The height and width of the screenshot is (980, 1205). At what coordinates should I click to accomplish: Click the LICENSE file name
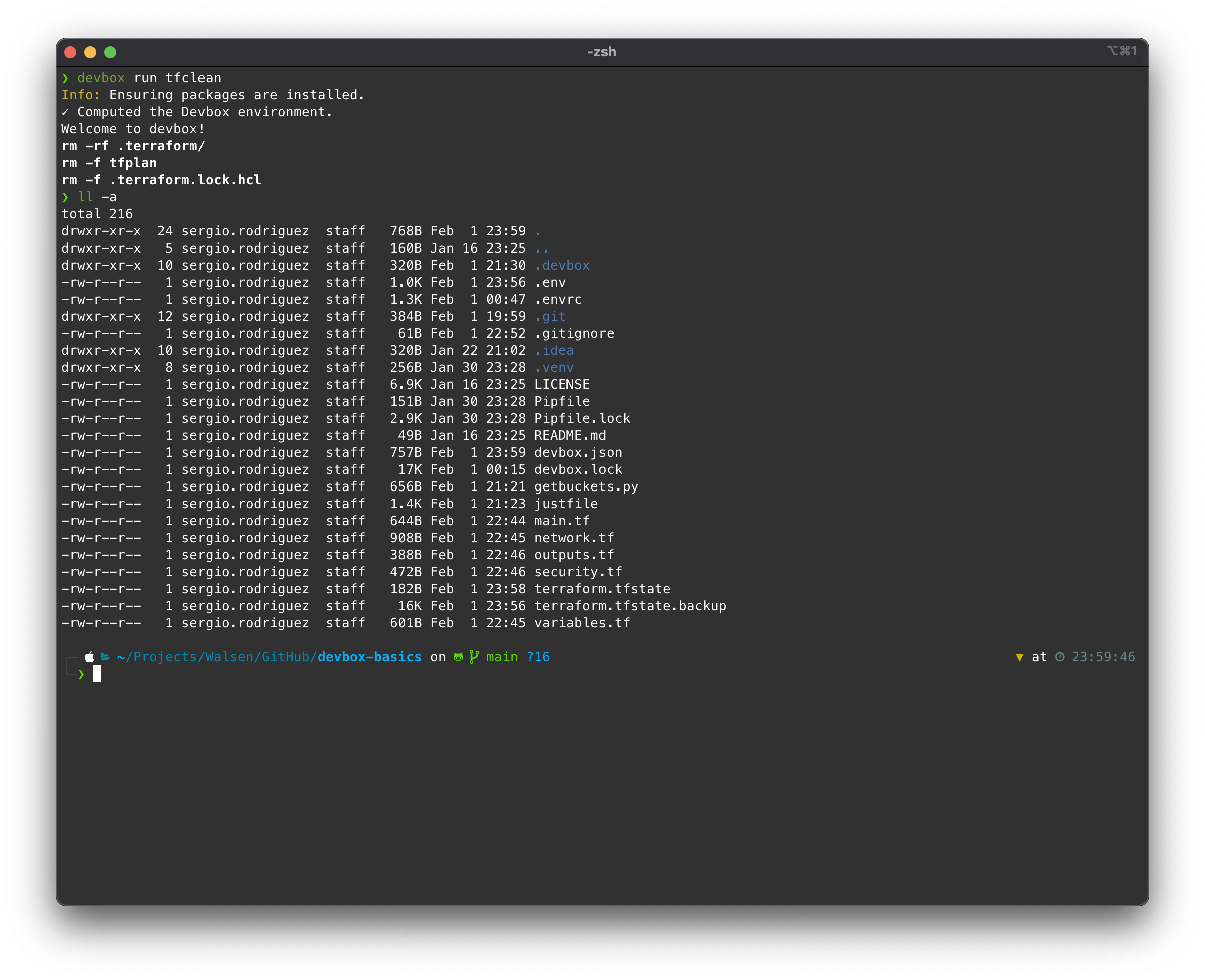coord(562,384)
